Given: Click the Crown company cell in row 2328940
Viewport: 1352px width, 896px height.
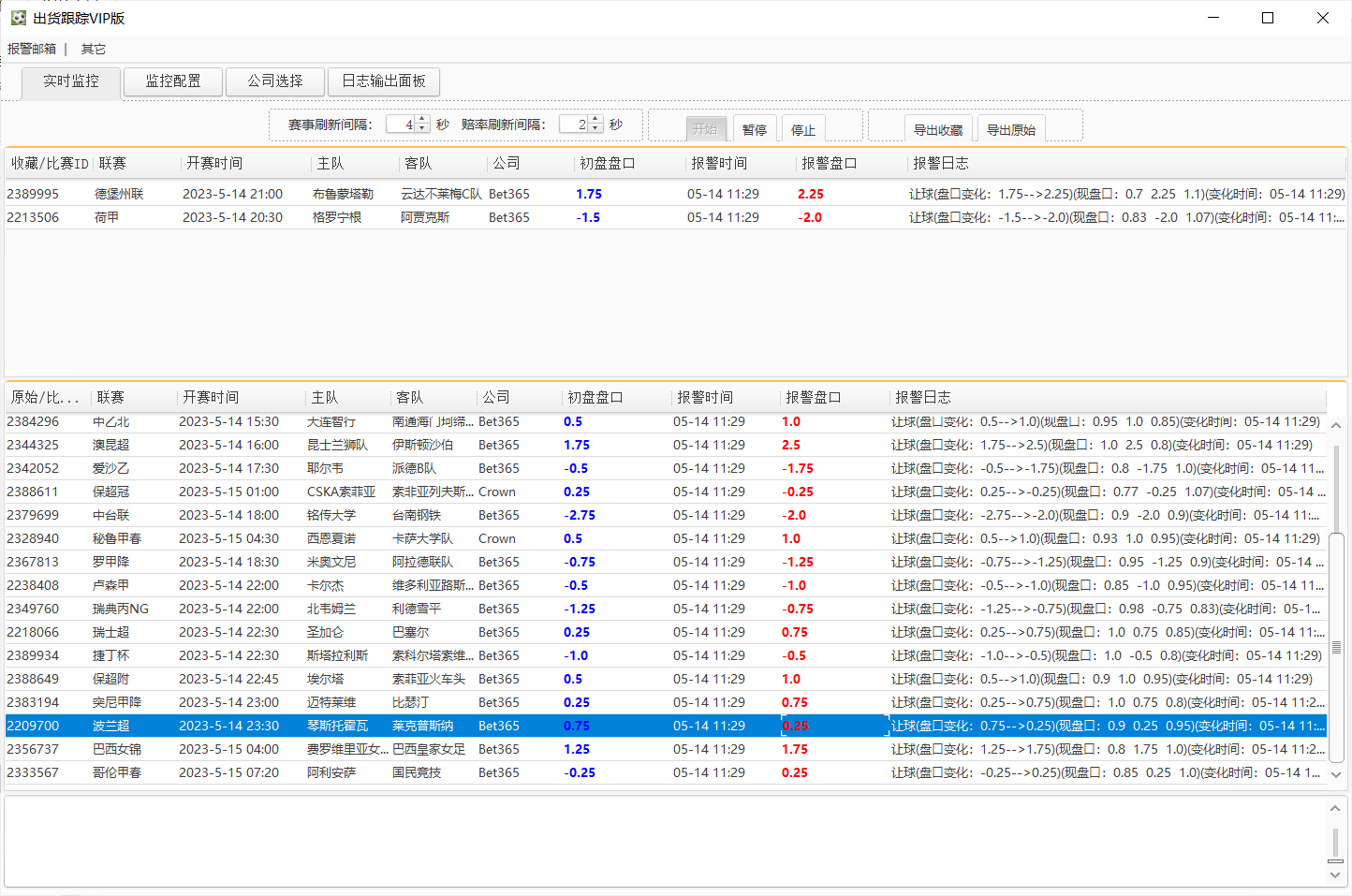Looking at the screenshot, I should pos(497,538).
